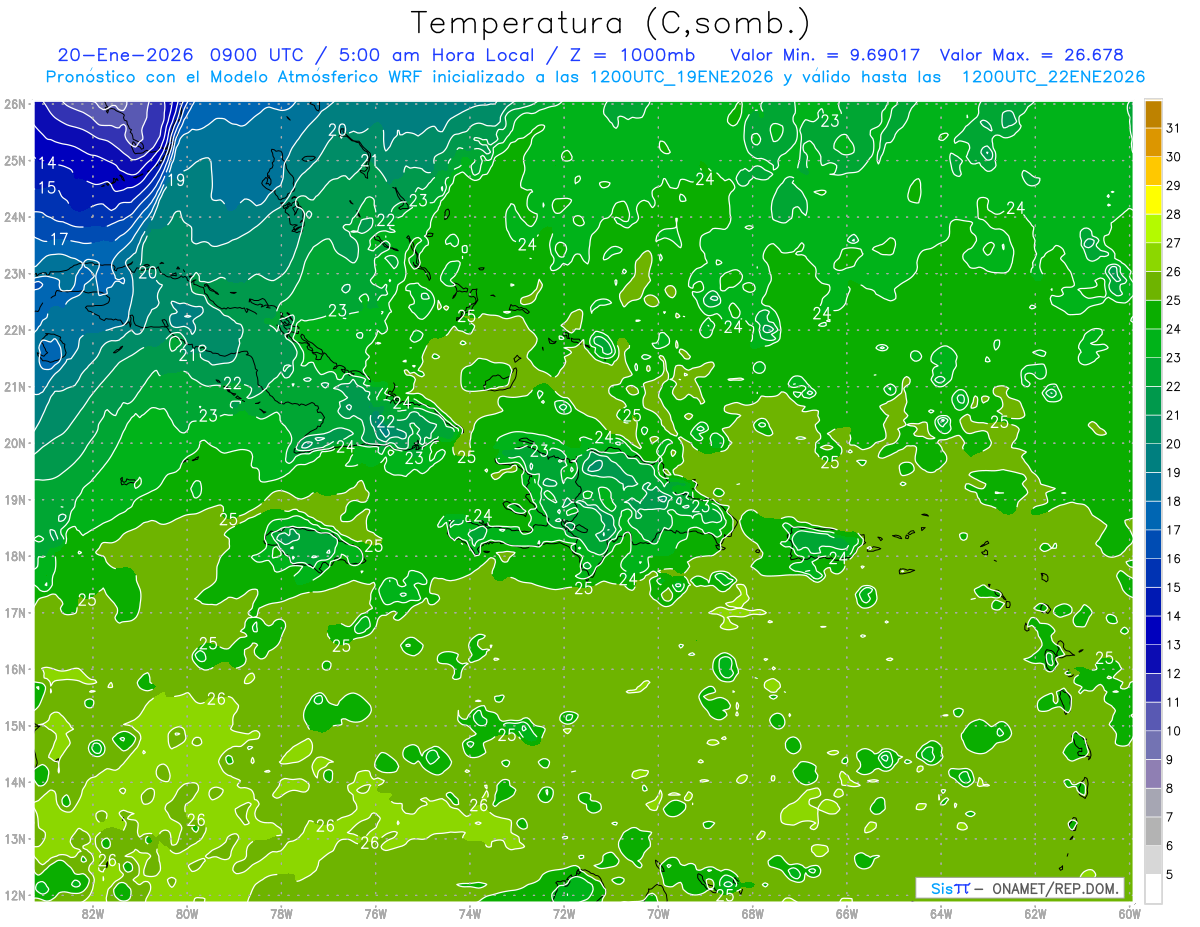Click the title 'Temperatura (C,somb.)'
Screen dimensions: 1200x927
pos(611,23)
